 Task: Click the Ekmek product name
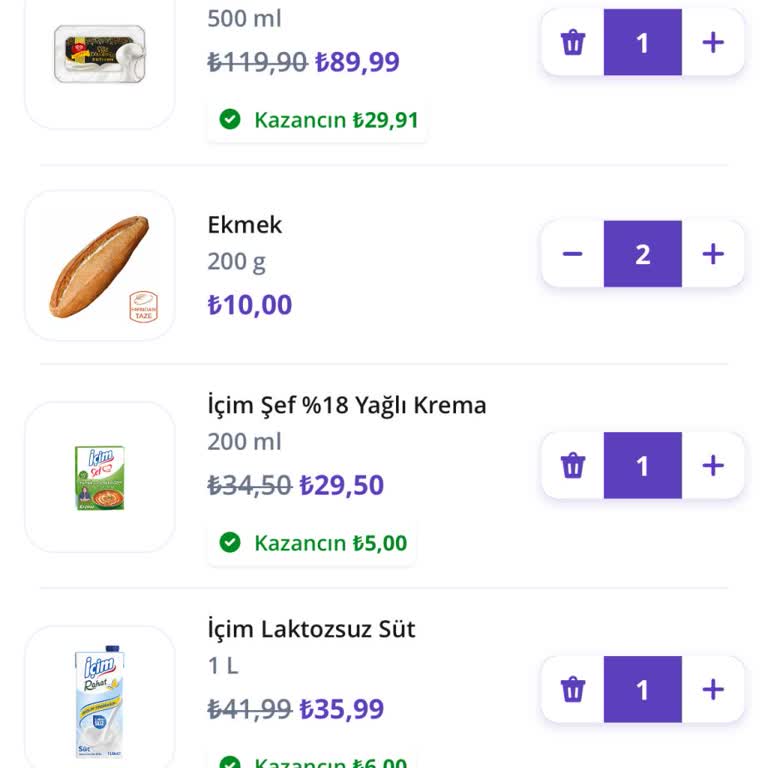245,225
